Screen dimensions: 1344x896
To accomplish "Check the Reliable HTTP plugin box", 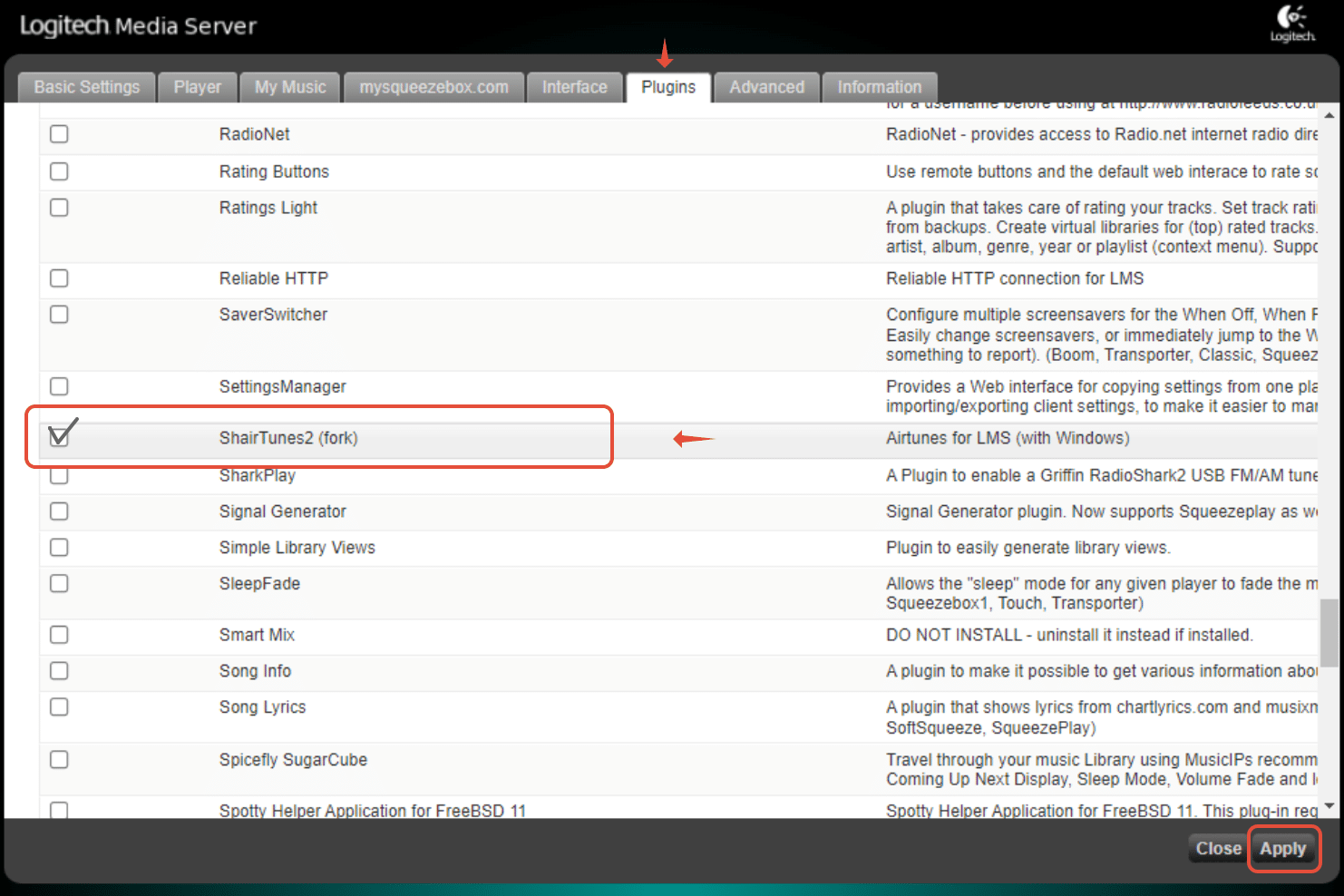I will (x=59, y=278).
